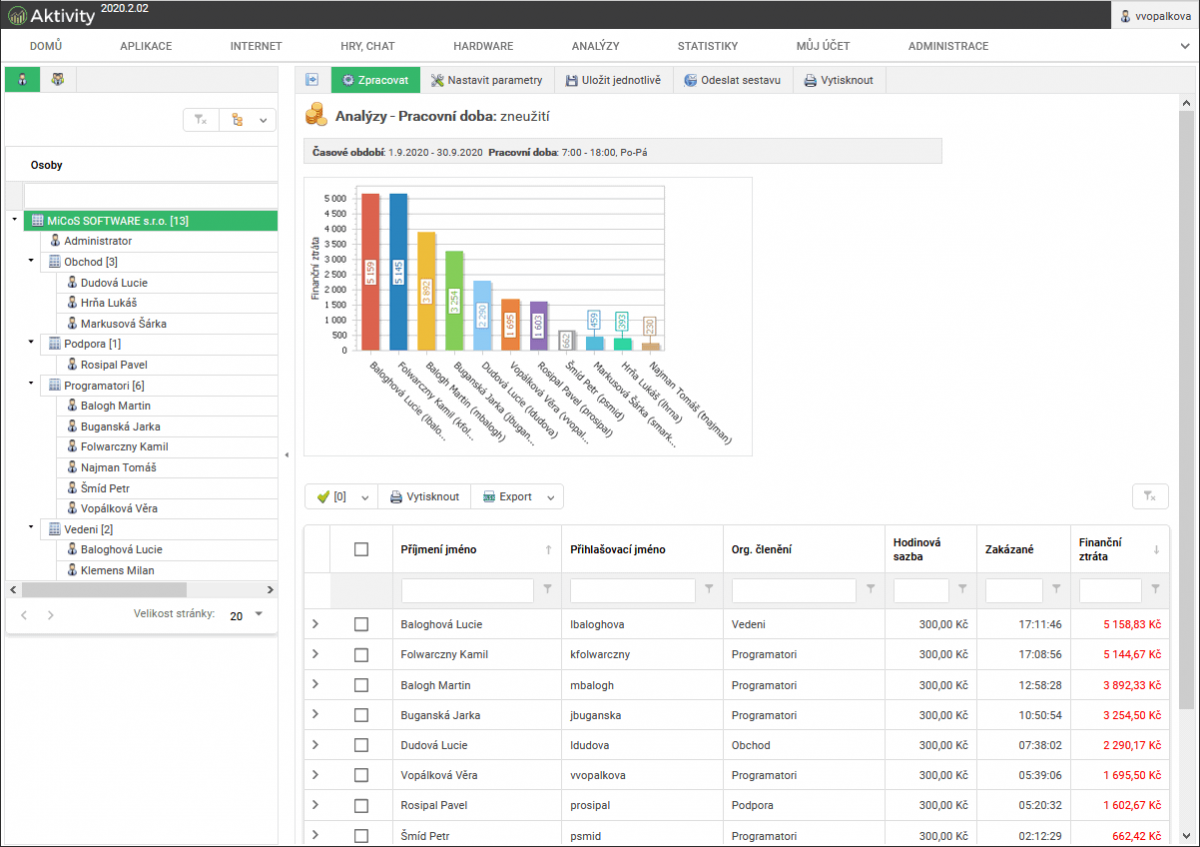1200x847 pixels.
Task: Click the red Baloghová Lucie chart bar
Action: point(370,271)
